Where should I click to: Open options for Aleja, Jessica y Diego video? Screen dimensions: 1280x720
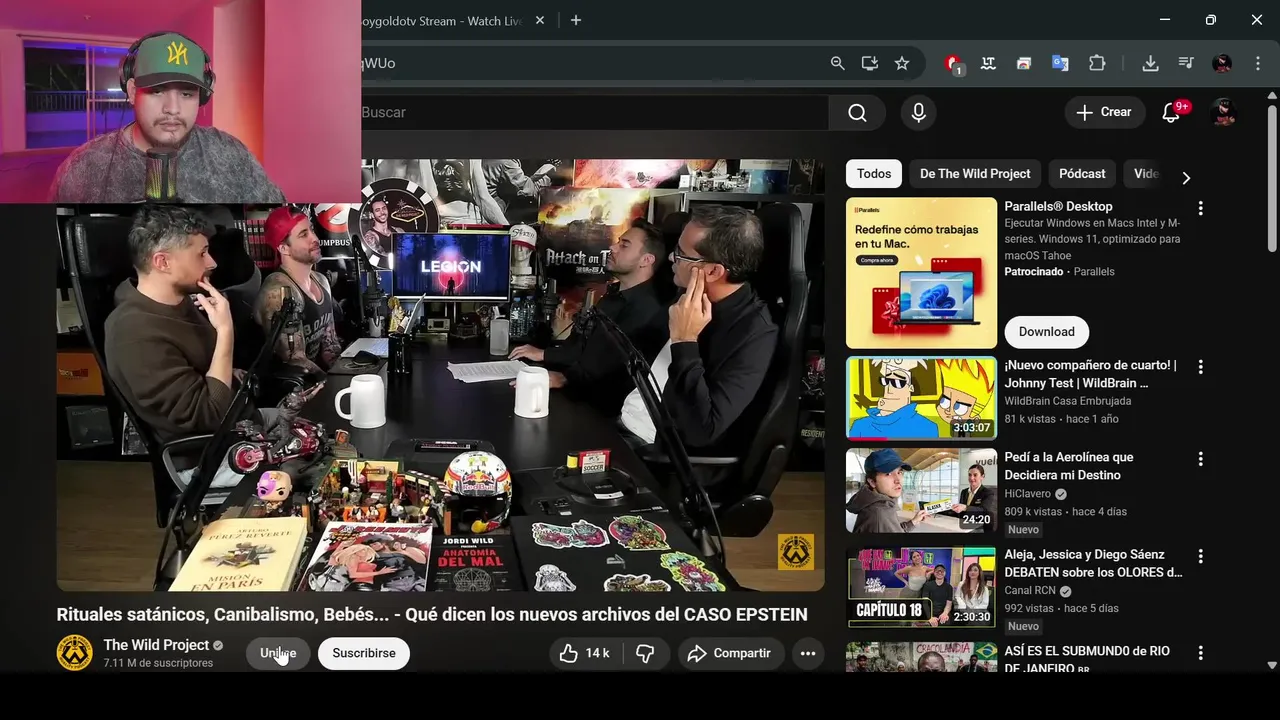pos(1200,556)
